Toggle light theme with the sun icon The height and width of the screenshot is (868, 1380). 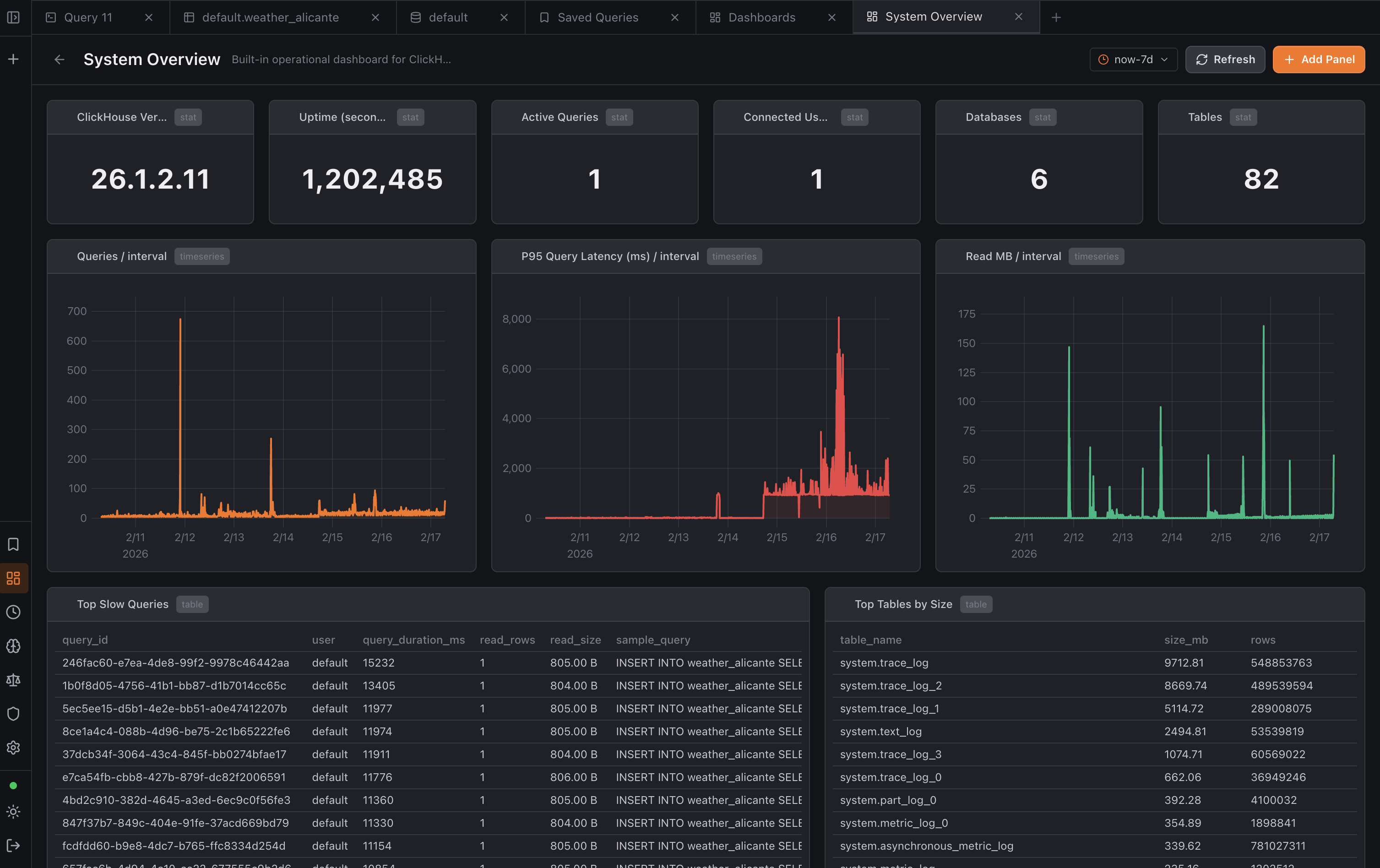click(x=14, y=811)
